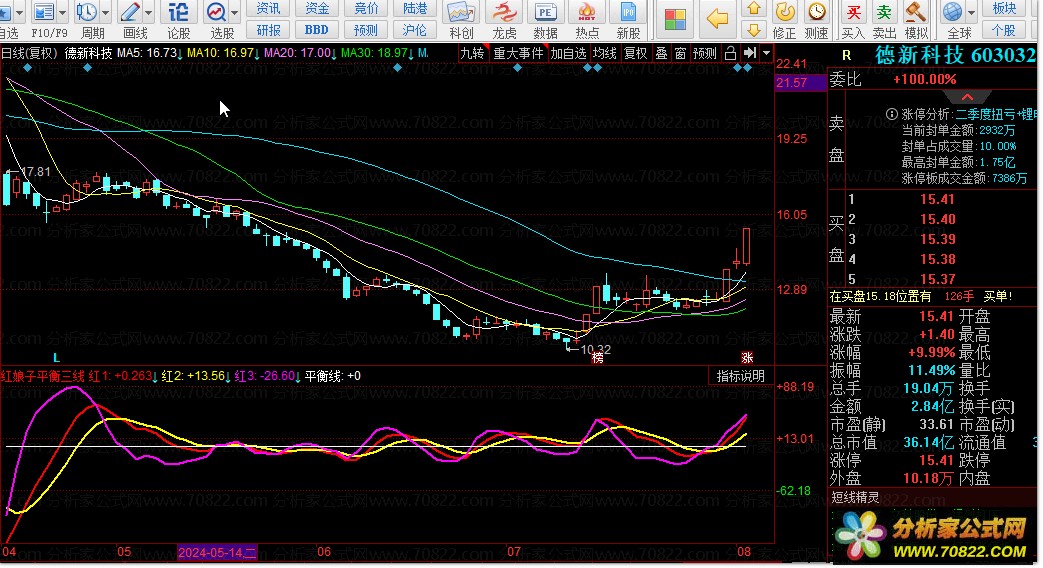
Task: Collapse the red chevron above 涨停分析
Action: pos(967,97)
